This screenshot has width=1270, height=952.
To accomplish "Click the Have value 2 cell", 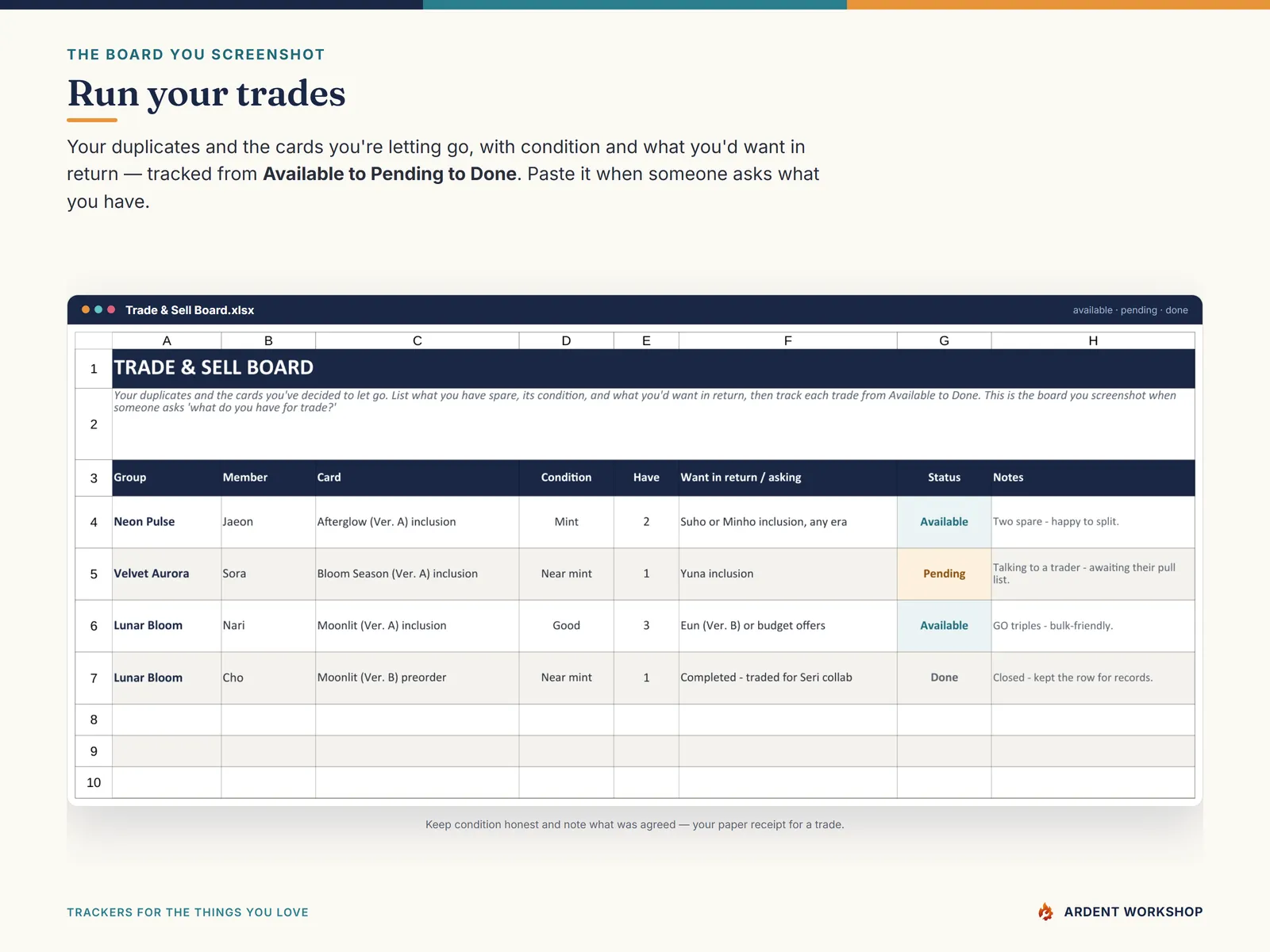I will [646, 522].
